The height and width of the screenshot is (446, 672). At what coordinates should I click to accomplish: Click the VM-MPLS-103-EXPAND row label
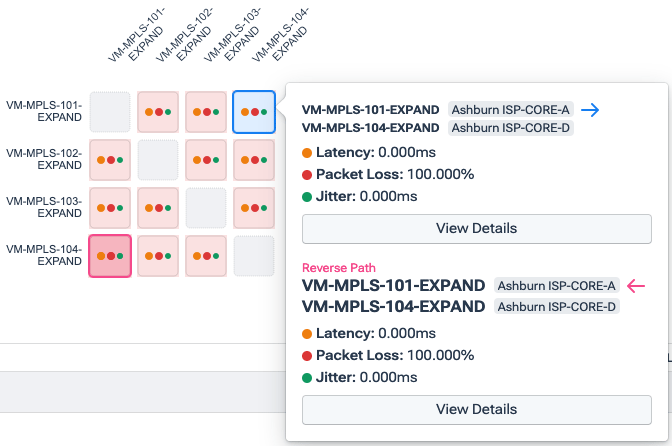pyautogui.click(x=44, y=207)
